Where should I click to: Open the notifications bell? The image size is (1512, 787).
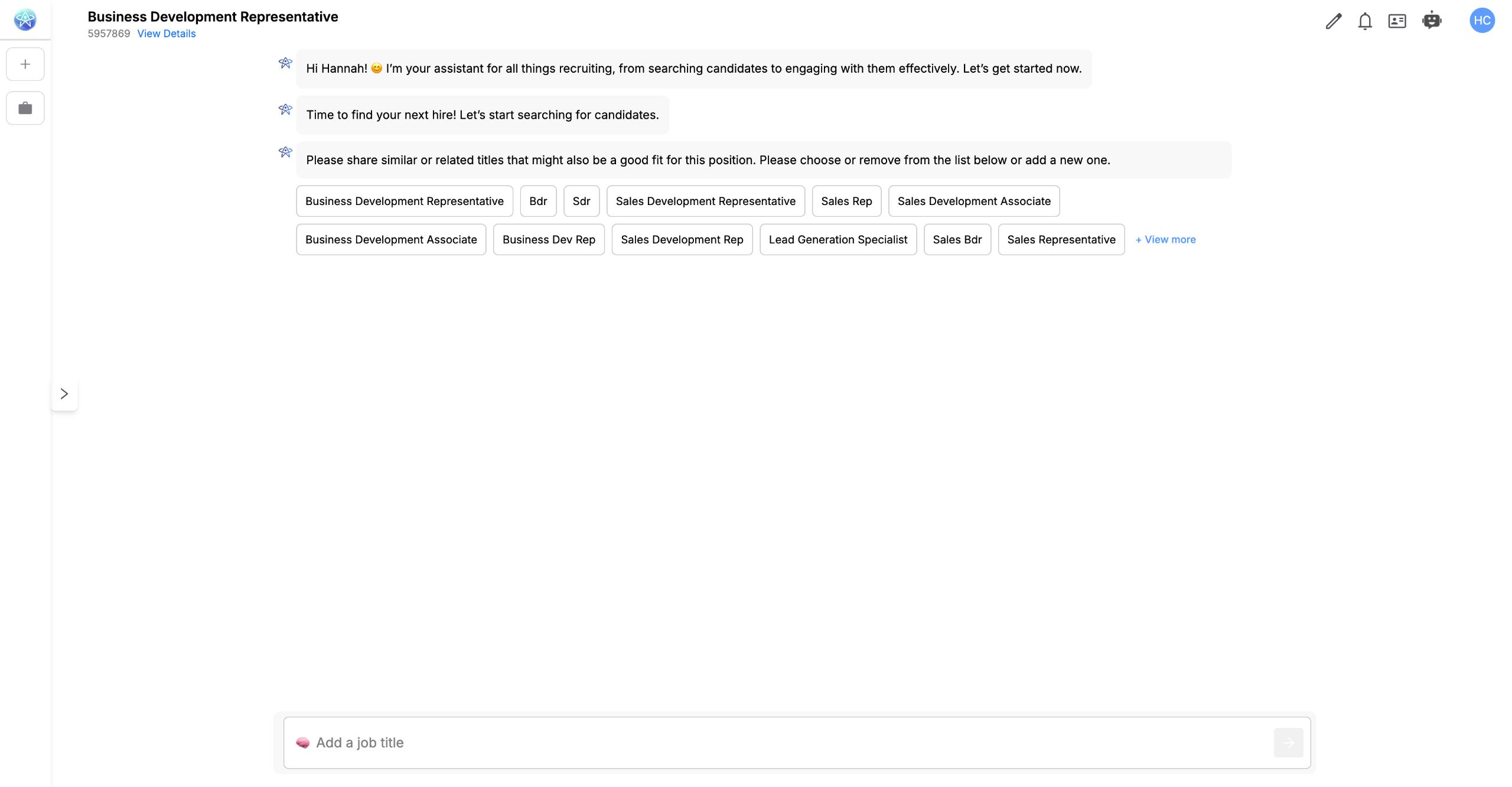tap(1364, 21)
